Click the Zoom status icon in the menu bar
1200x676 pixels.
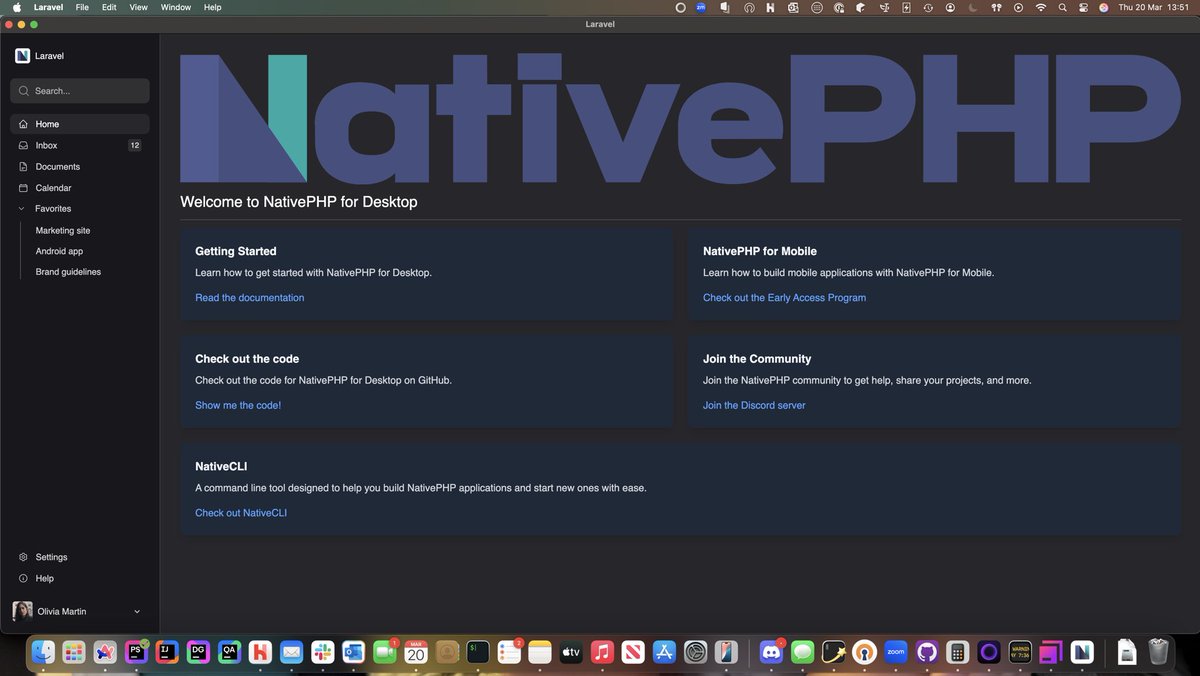click(701, 7)
